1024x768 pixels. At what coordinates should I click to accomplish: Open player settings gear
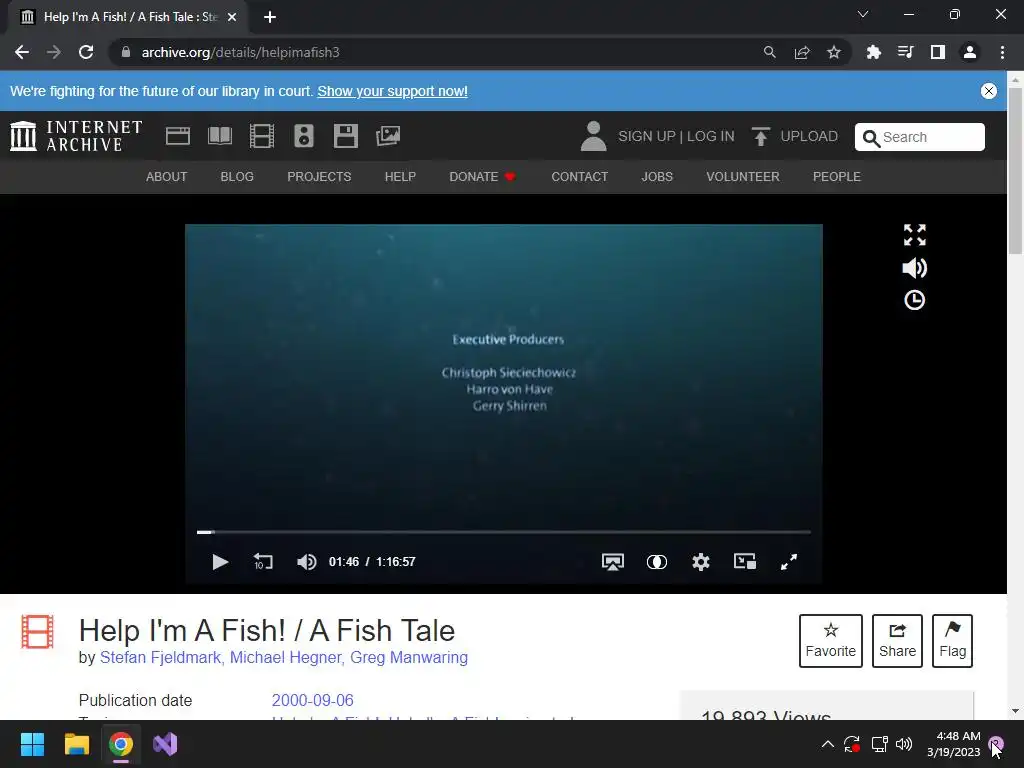point(701,562)
